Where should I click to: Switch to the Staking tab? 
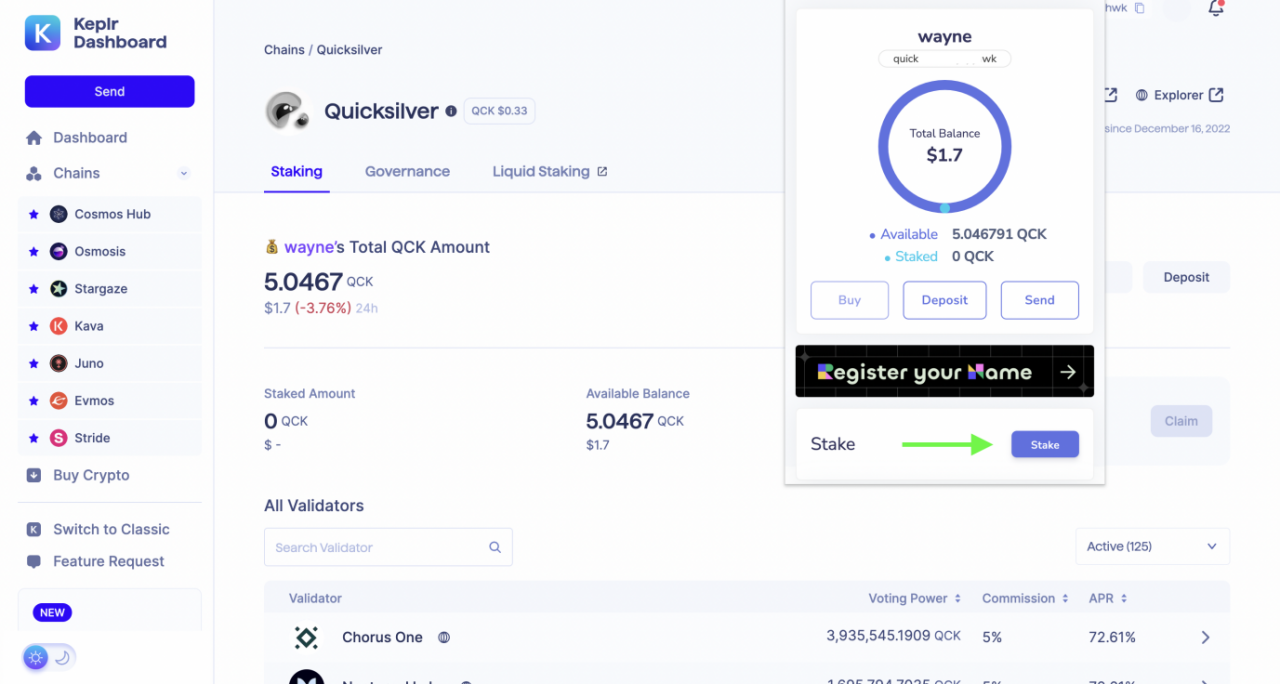[x=296, y=171]
